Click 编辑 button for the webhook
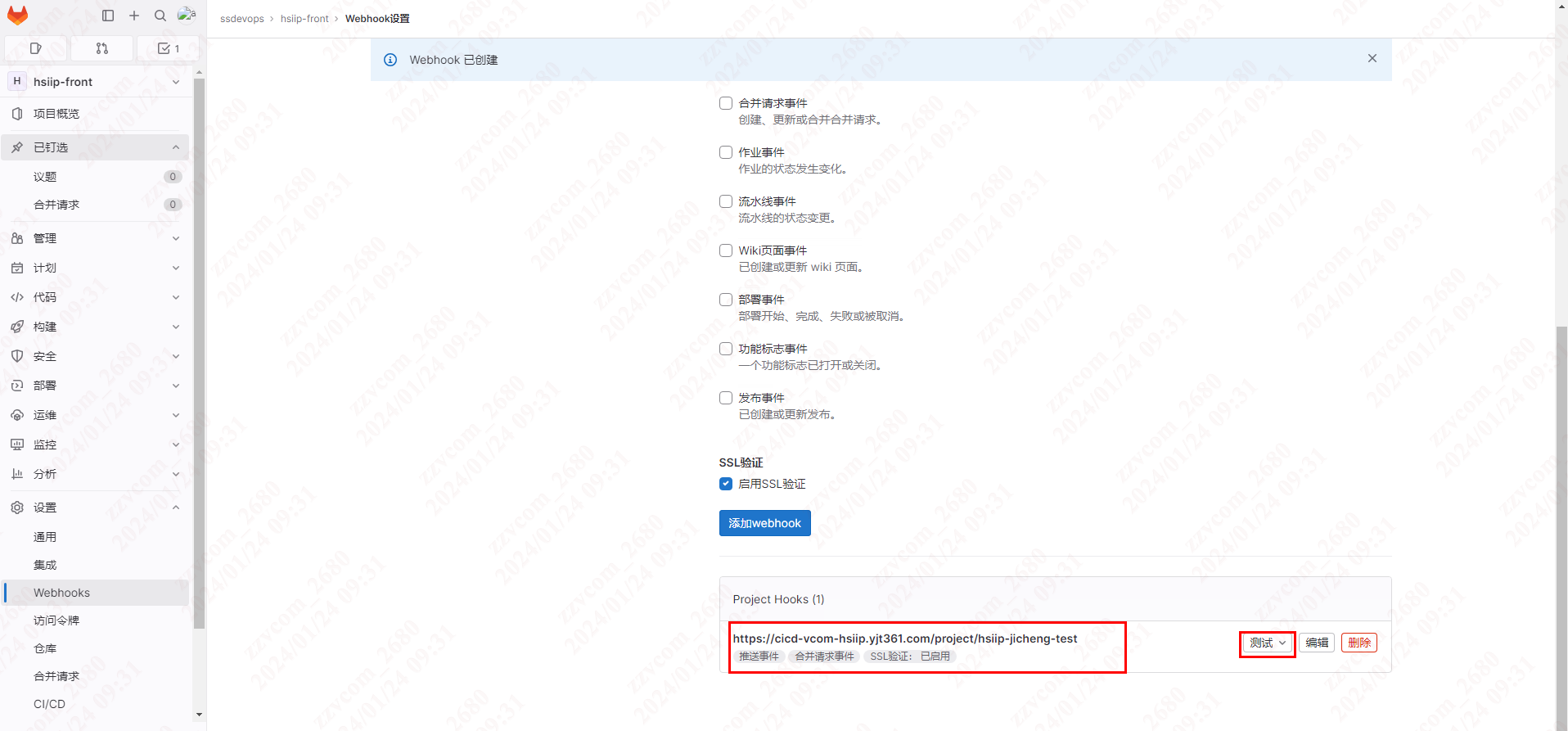1568x731 pixels. 1317,643
